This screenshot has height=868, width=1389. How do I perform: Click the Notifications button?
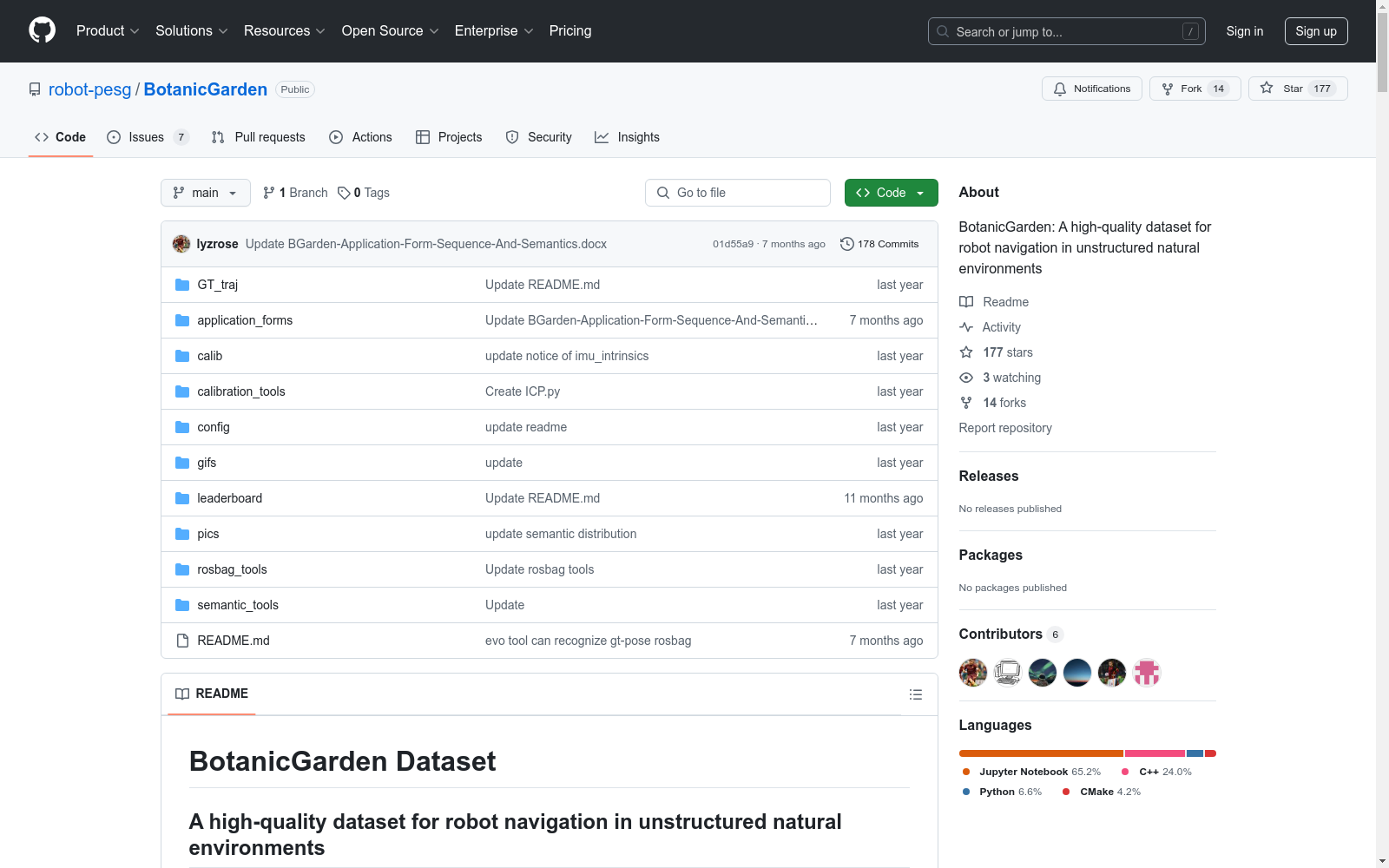pos(1092,89)
